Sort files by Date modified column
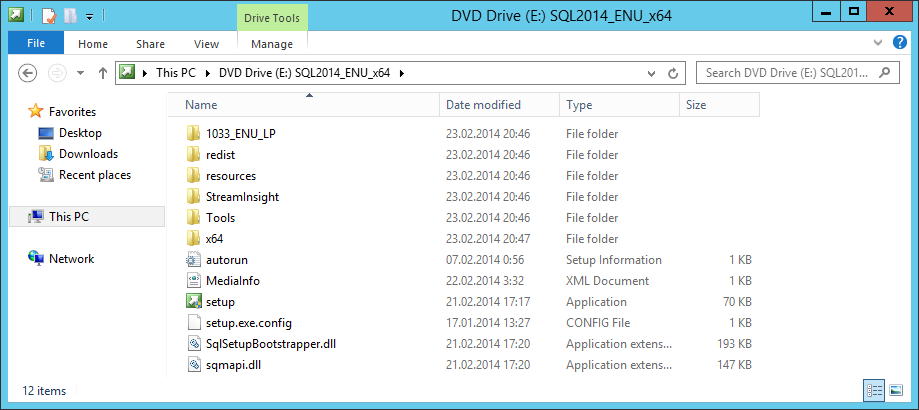 pos(483,105)
